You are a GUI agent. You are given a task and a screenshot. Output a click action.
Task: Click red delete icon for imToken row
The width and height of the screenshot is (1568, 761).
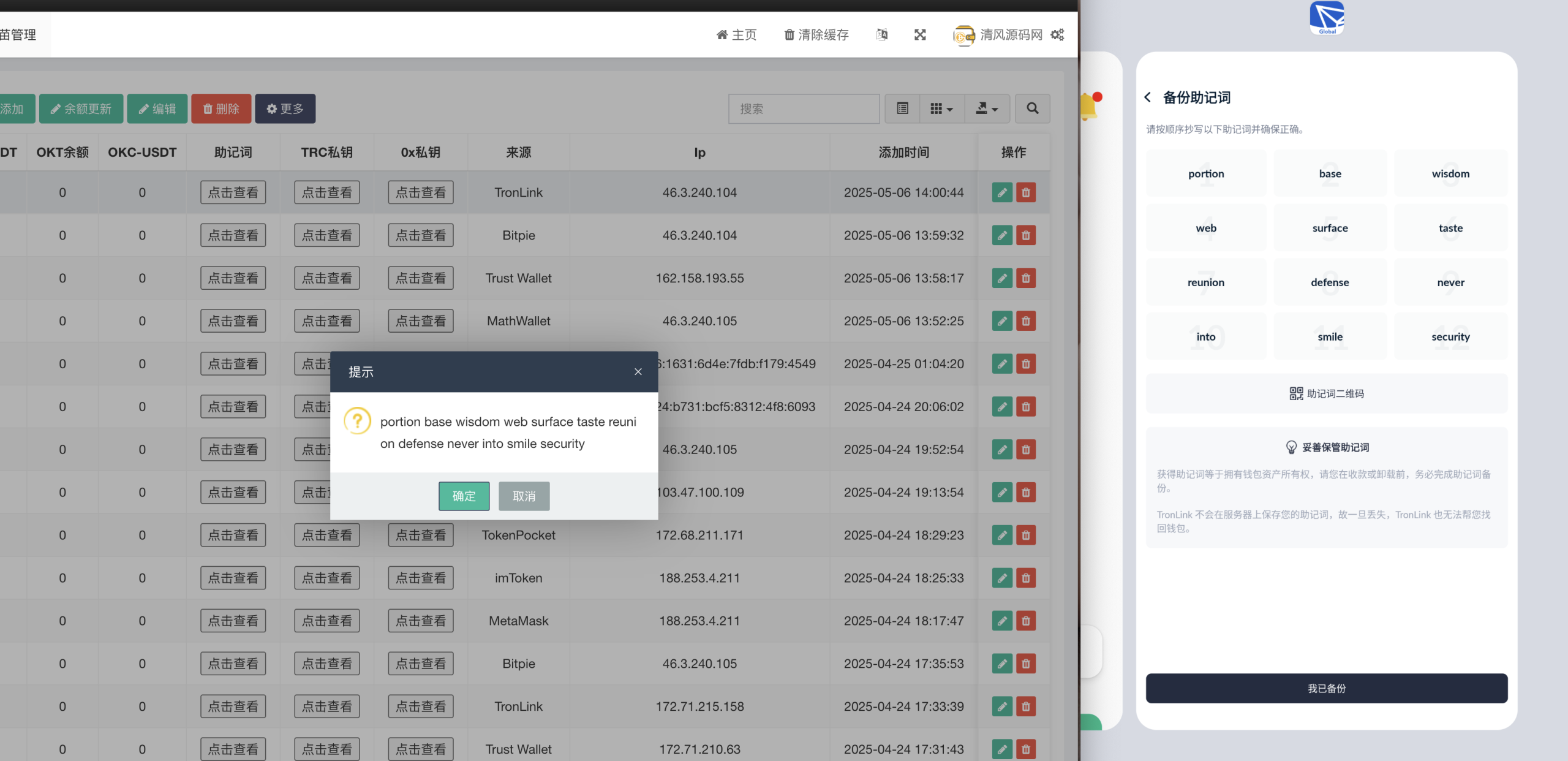[x=1026, y=578]
